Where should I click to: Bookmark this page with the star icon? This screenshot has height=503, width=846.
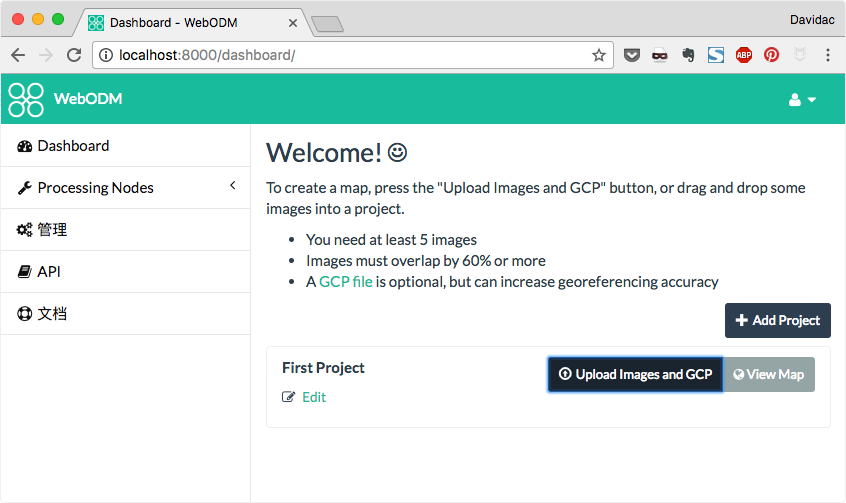click(x=598, y=55)
